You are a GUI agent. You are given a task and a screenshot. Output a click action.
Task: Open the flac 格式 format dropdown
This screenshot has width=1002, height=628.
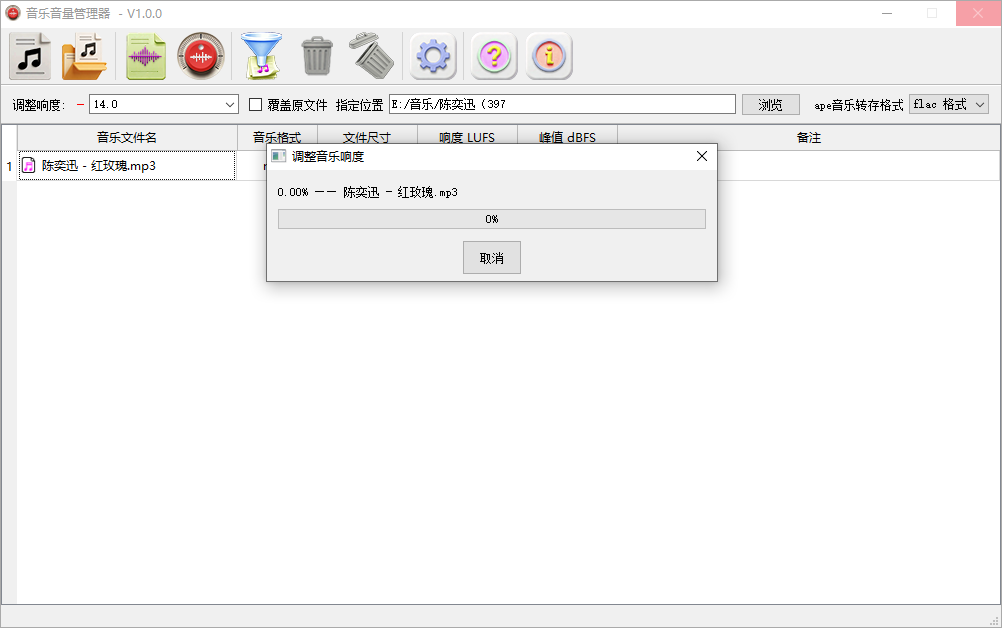(949, 104)
